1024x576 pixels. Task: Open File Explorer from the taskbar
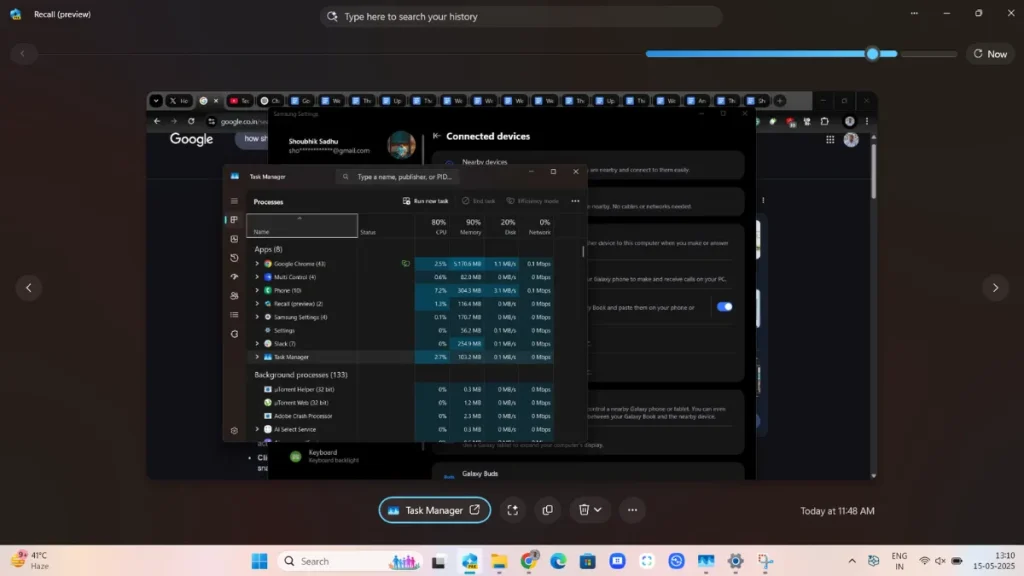(499, 561)
